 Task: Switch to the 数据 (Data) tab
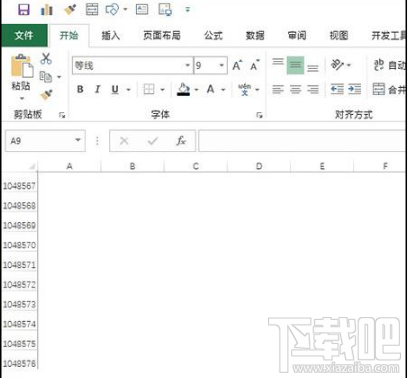click(x=255, y=35)
